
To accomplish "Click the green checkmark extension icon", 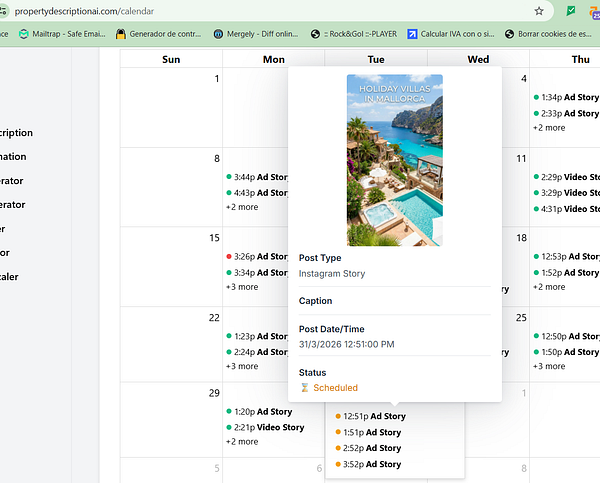I will point(571,11).
